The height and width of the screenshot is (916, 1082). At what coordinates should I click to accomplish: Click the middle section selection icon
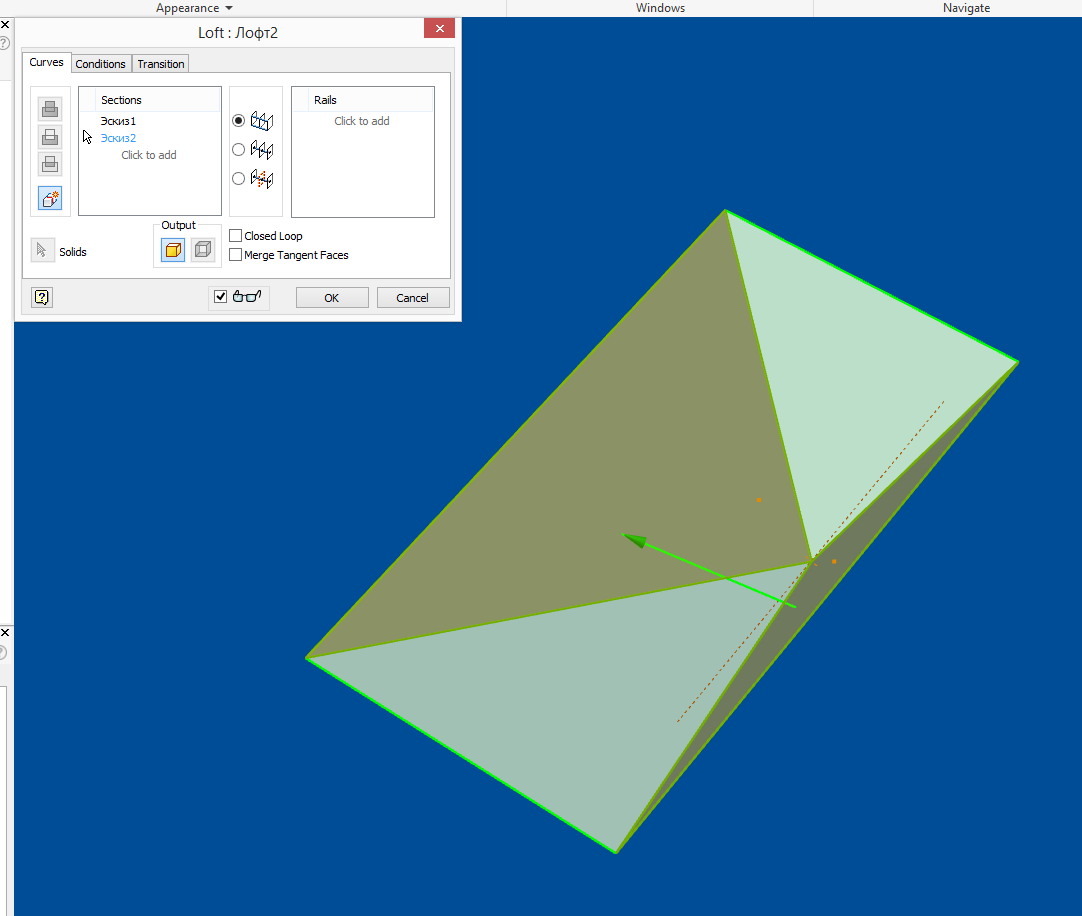click(49, 136)
